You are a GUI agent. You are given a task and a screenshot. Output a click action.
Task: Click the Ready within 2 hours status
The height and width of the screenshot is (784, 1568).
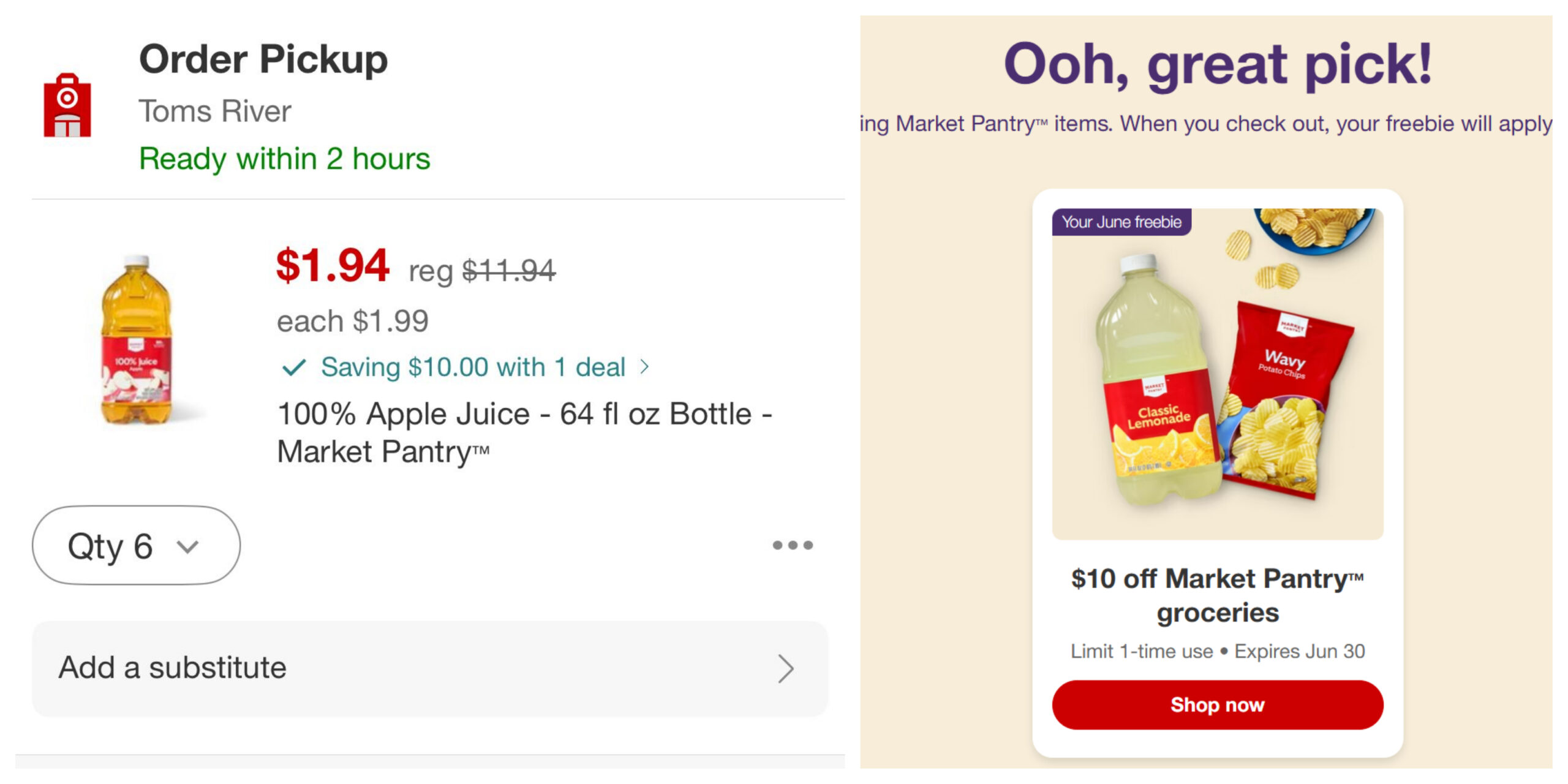click(x=285, y=159)
